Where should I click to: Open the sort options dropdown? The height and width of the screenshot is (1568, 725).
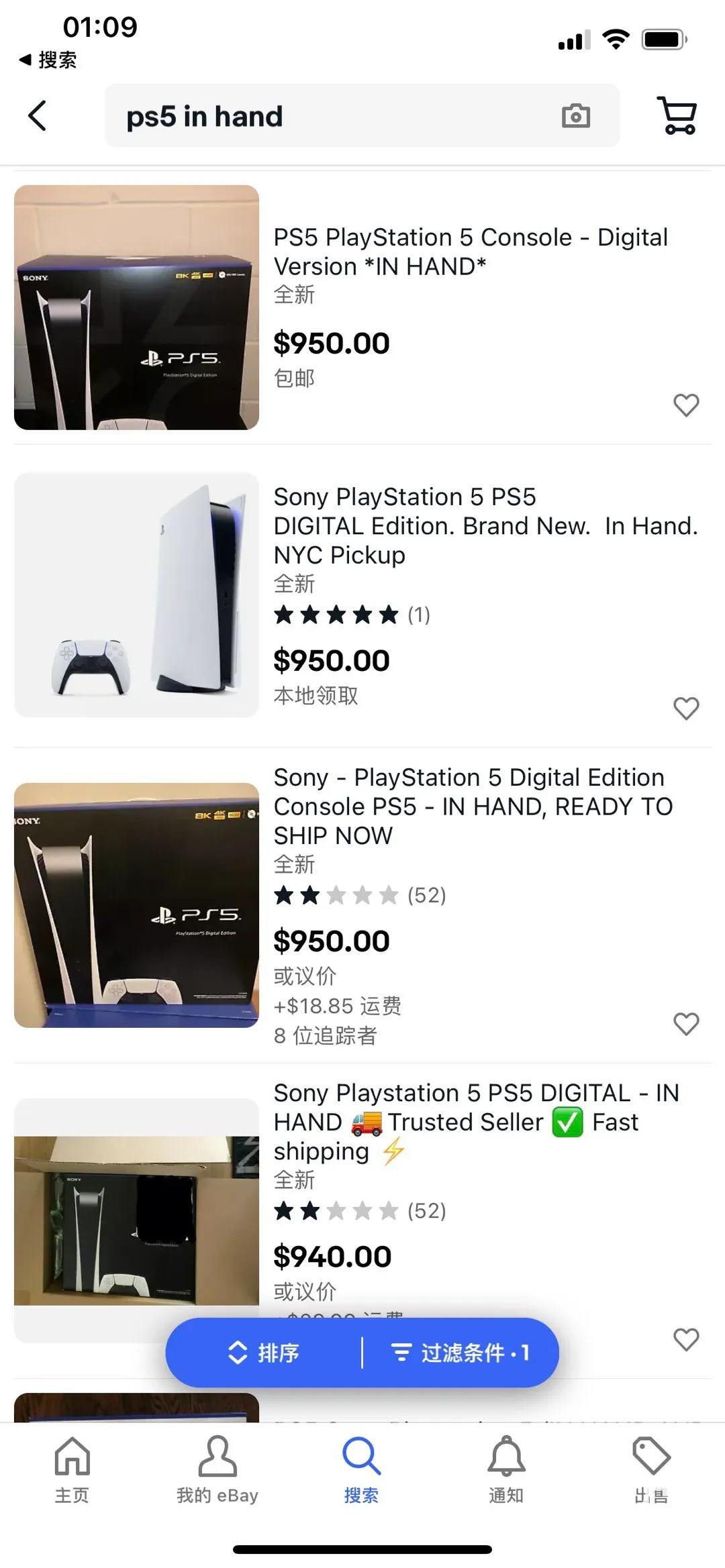click(264, 1353)
